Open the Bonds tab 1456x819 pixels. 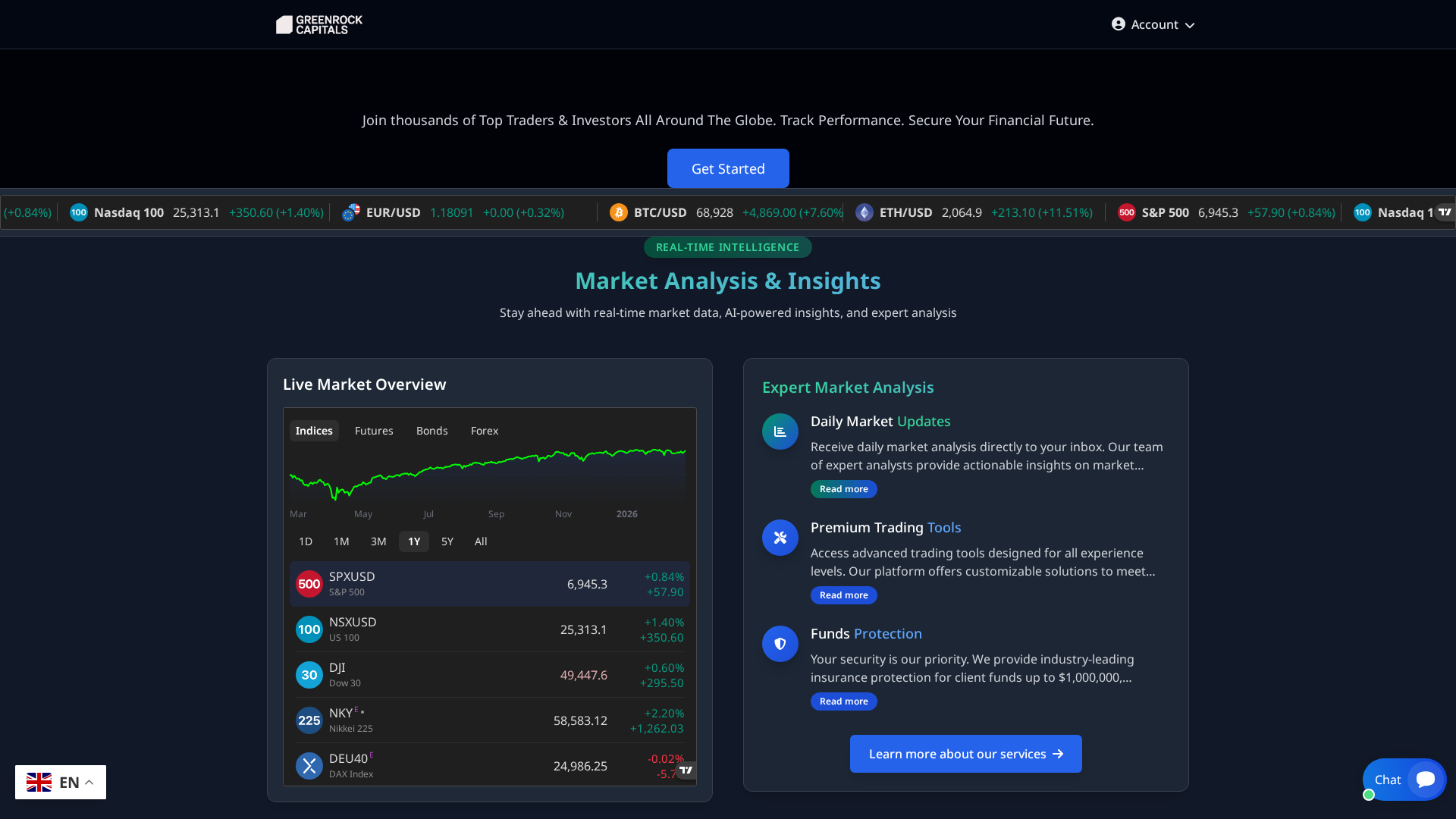tap(431, 430)
